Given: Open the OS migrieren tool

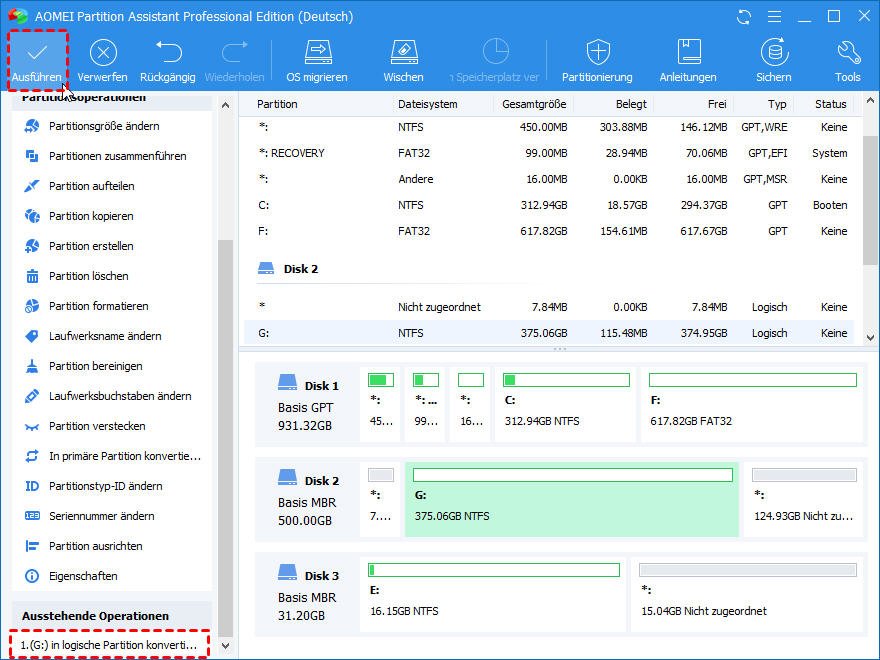Looking at the screenshot, I should point(317,52).
